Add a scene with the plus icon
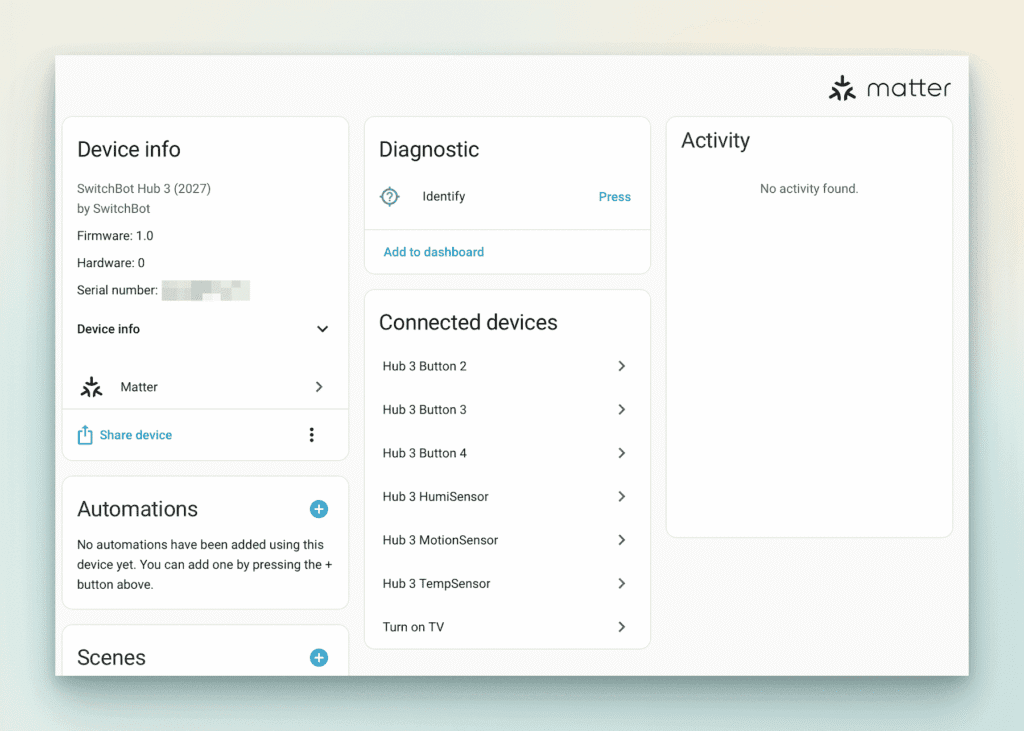 (319, 657)
